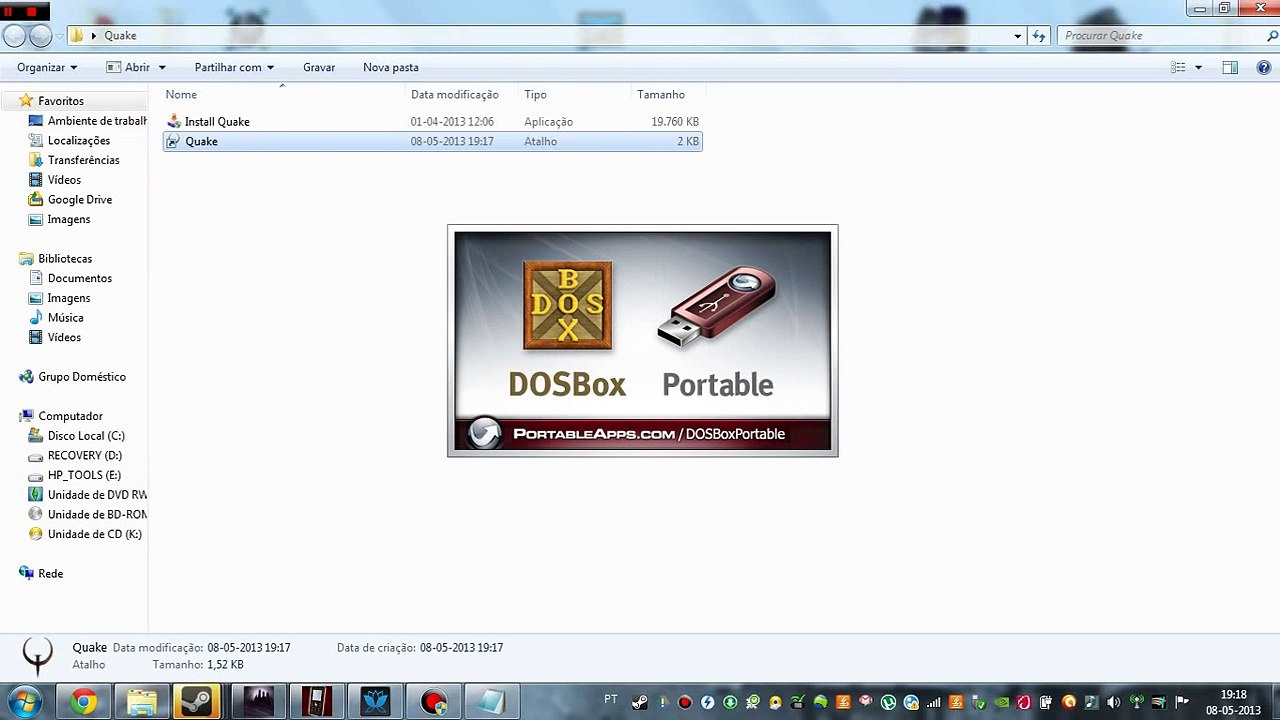Click the red record tray icon
This screenshot has width=1280, height=720.
pos(684,702)
